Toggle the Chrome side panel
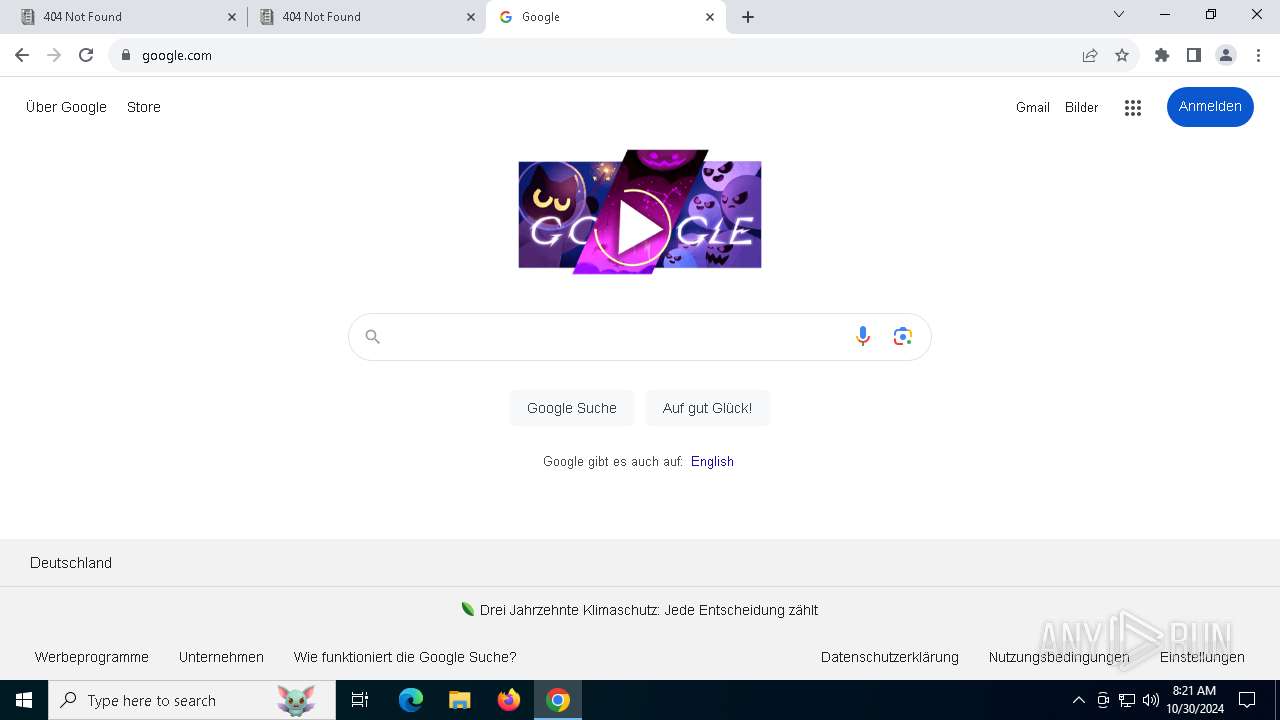 pyautogui.click(x=1194, y=55)
